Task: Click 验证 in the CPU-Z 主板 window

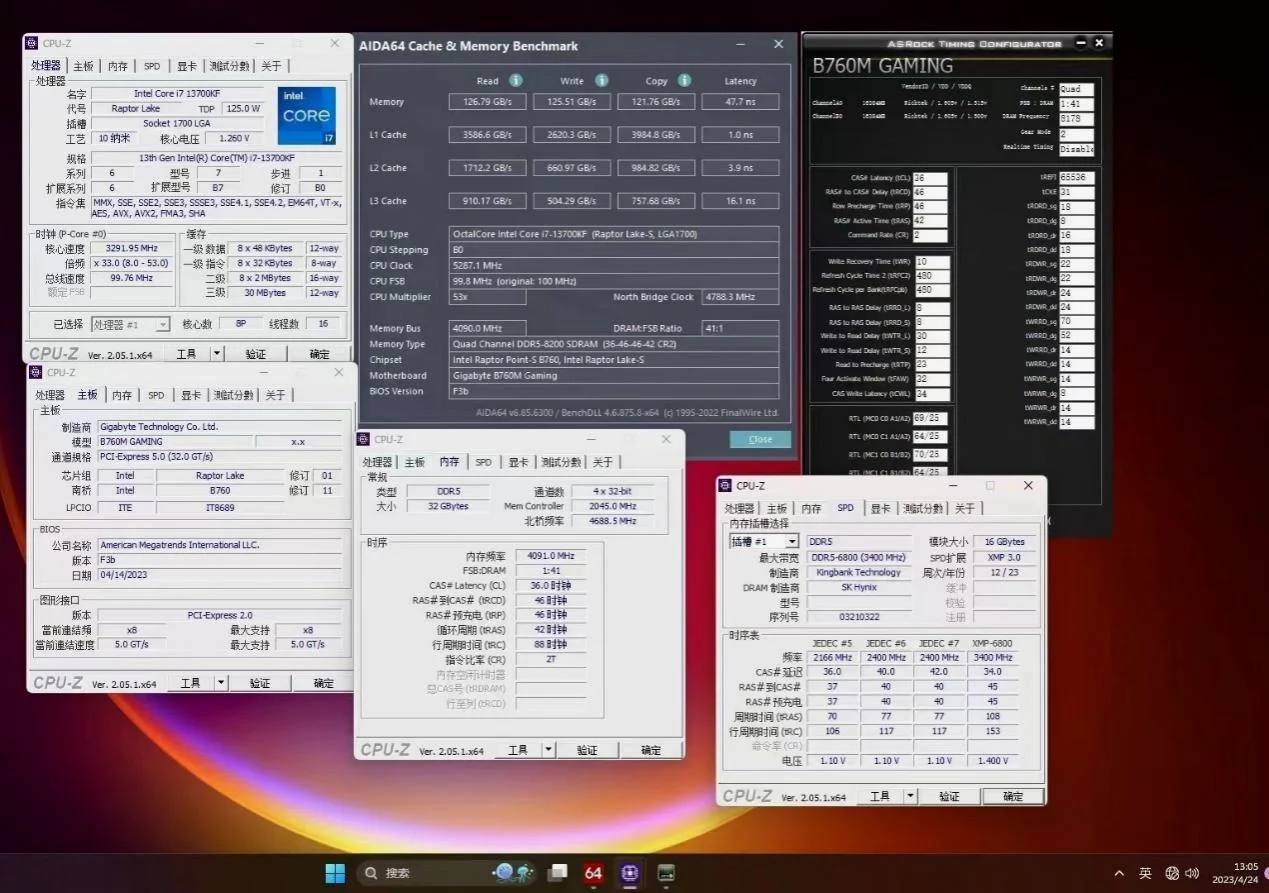Action: (260, 683)
